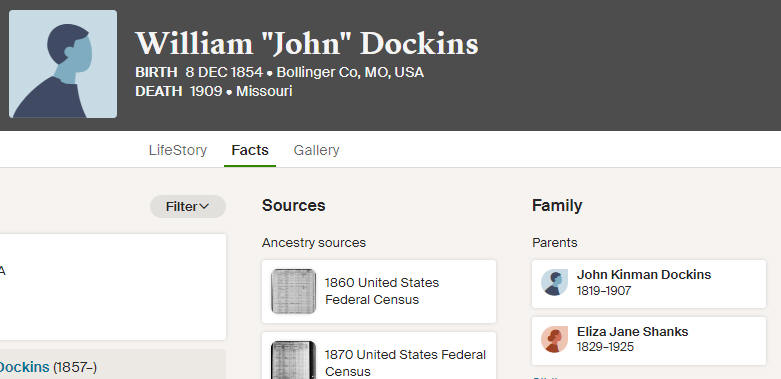
Task: Open the Gallery tab
Action: [x=316, y=150]
